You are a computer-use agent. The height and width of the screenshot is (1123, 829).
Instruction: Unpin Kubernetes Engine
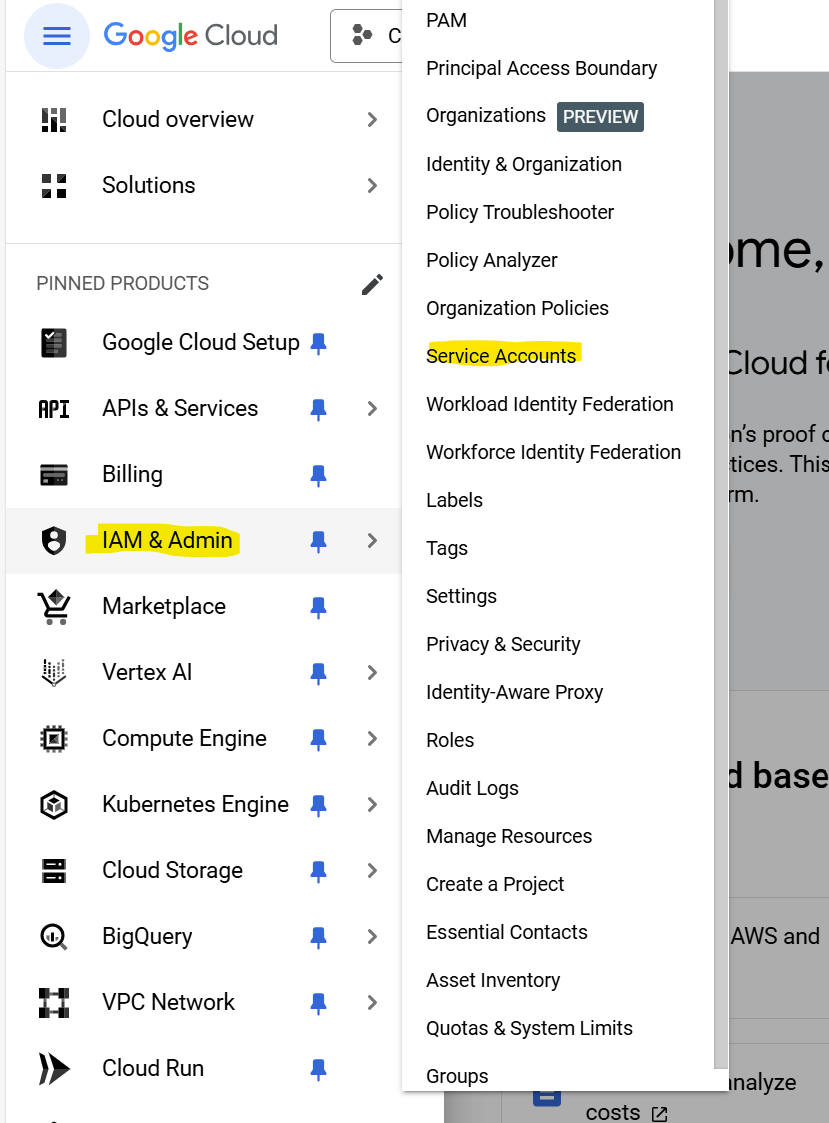[x=318, y=805]
